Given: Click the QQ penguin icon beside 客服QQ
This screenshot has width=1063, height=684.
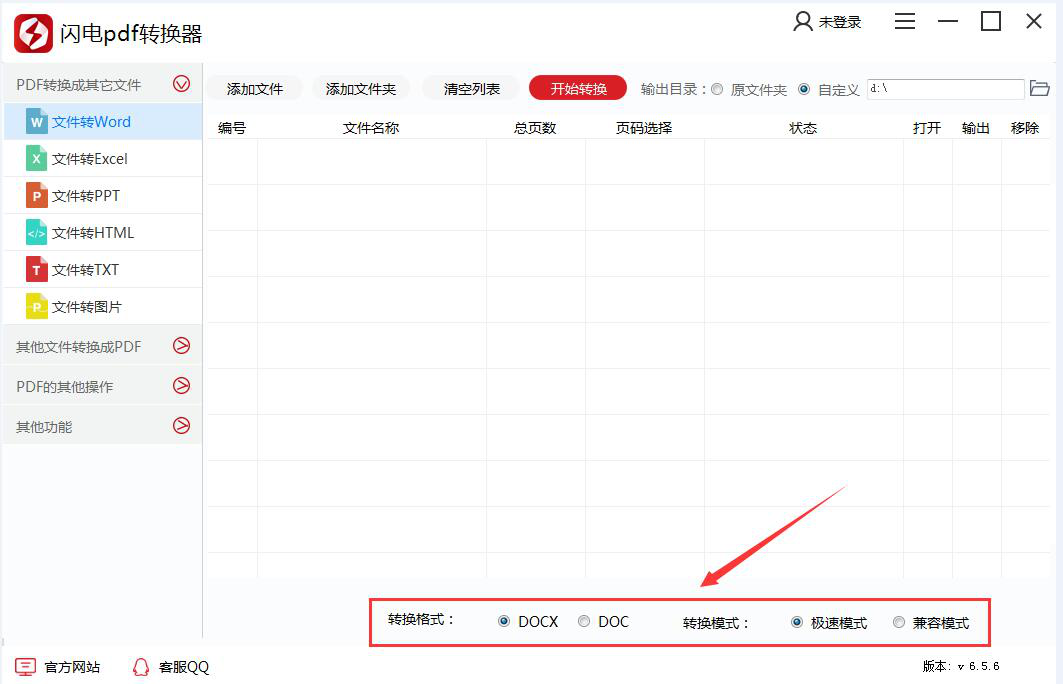Looking at the screenshot, I should (x=141, y=667).
